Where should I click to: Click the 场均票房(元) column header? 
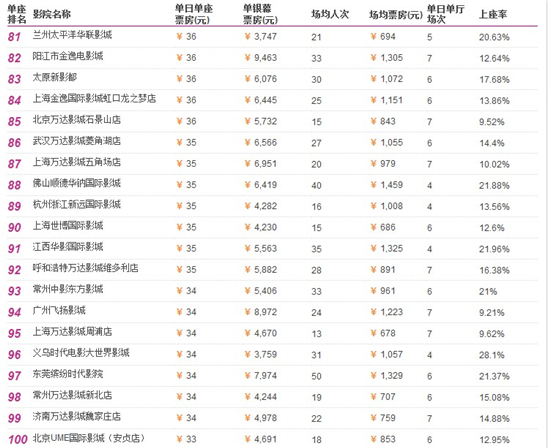click(396, 15)
